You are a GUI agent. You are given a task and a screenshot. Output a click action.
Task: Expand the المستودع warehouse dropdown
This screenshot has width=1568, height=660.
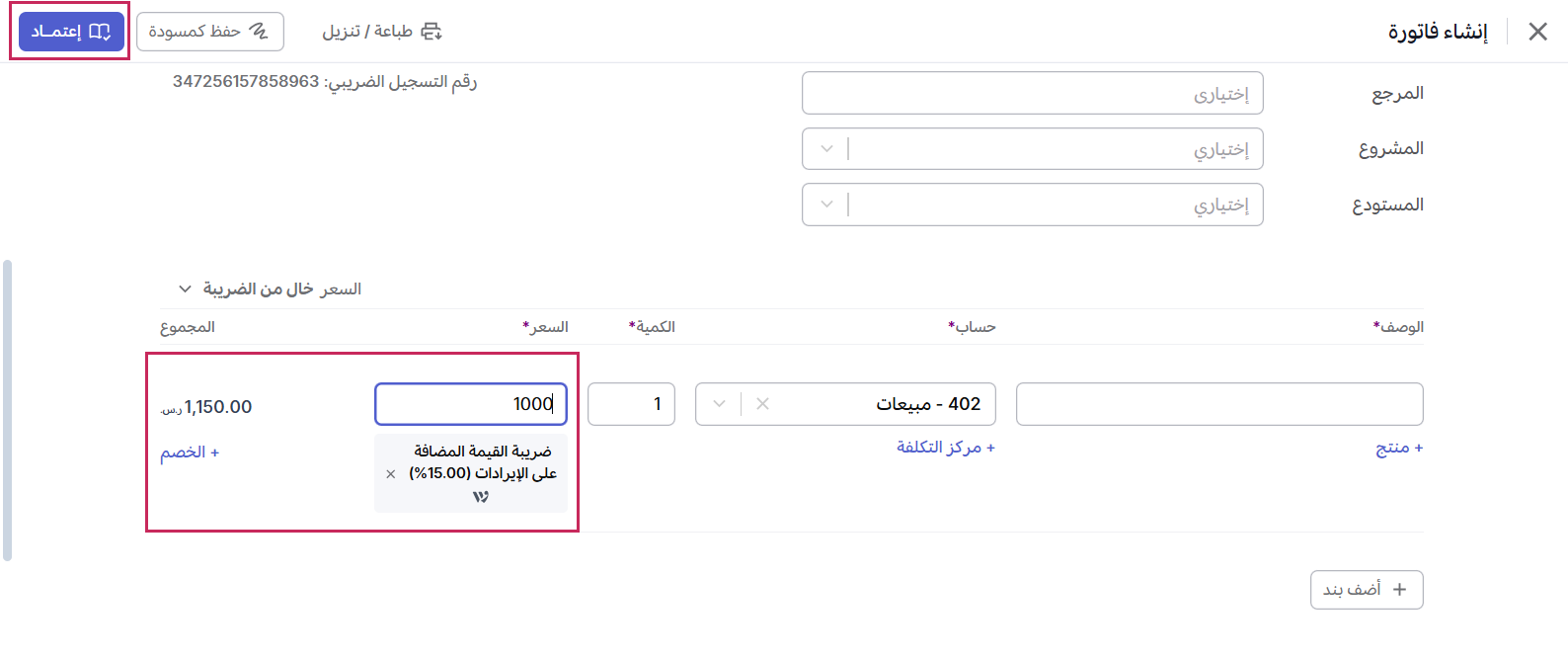[x=826, y=205]
